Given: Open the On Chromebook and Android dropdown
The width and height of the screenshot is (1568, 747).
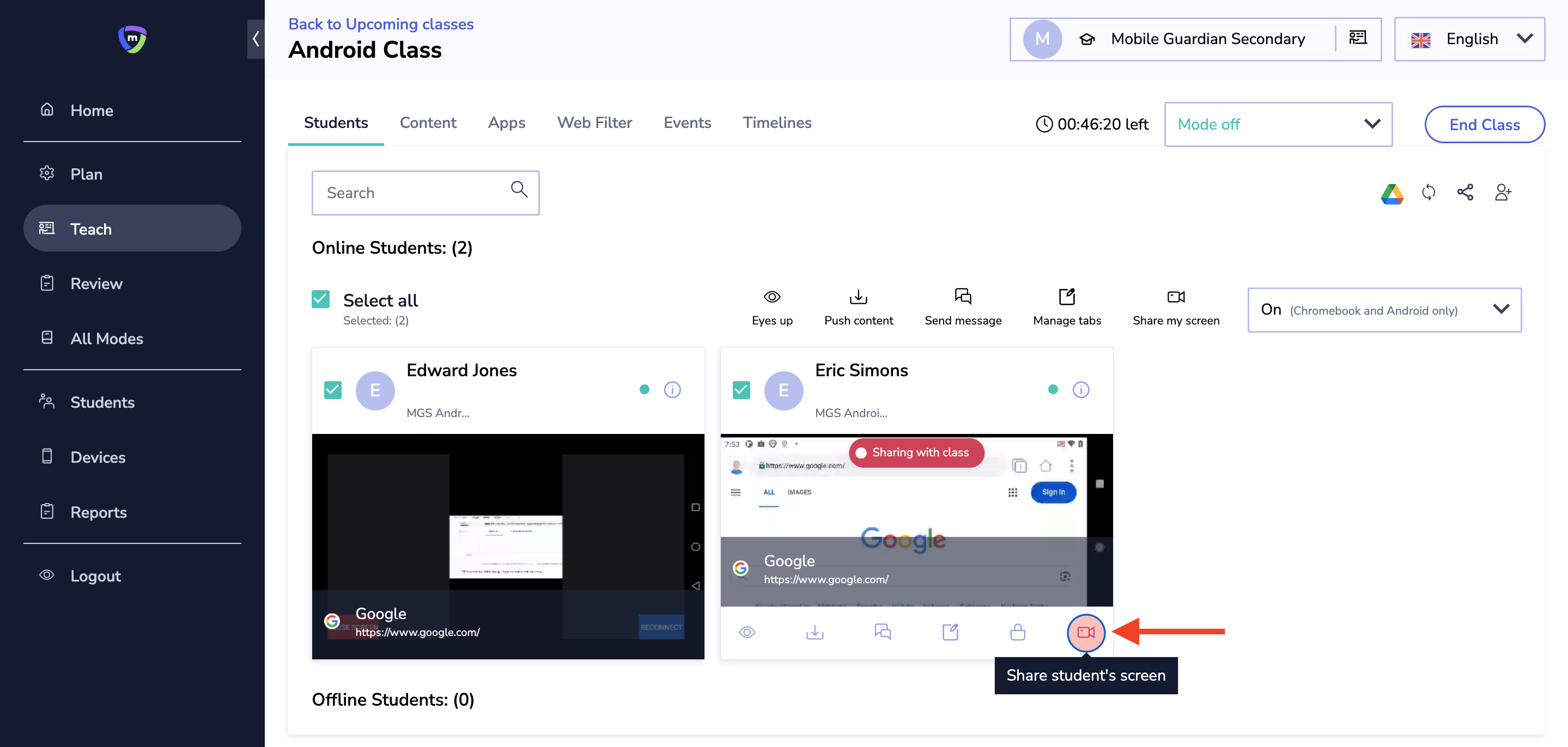Looking at the screenshot, I should [1384, 310].
